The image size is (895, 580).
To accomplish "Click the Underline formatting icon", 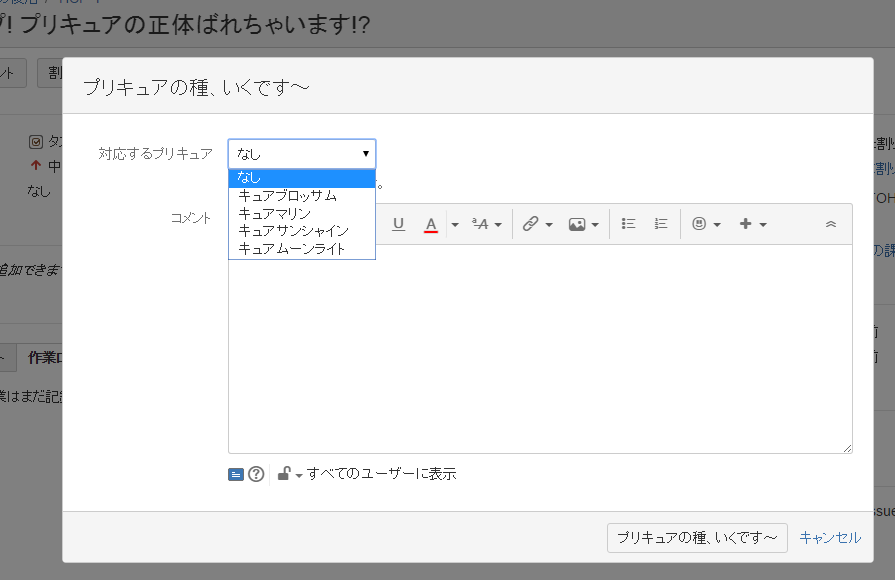I will [397, 223].
